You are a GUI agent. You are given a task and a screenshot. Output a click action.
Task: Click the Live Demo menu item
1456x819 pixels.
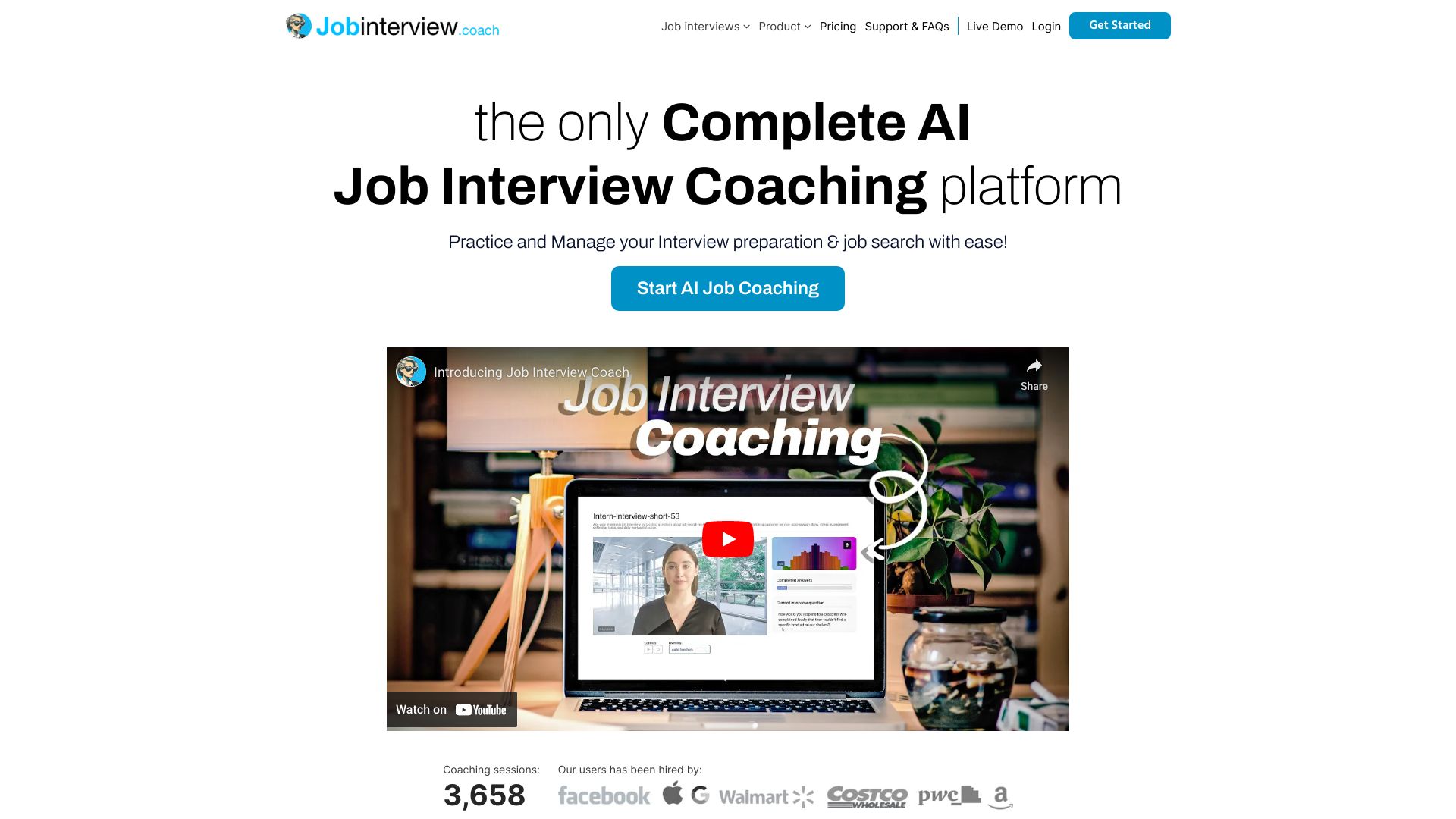tap(994, 25)
